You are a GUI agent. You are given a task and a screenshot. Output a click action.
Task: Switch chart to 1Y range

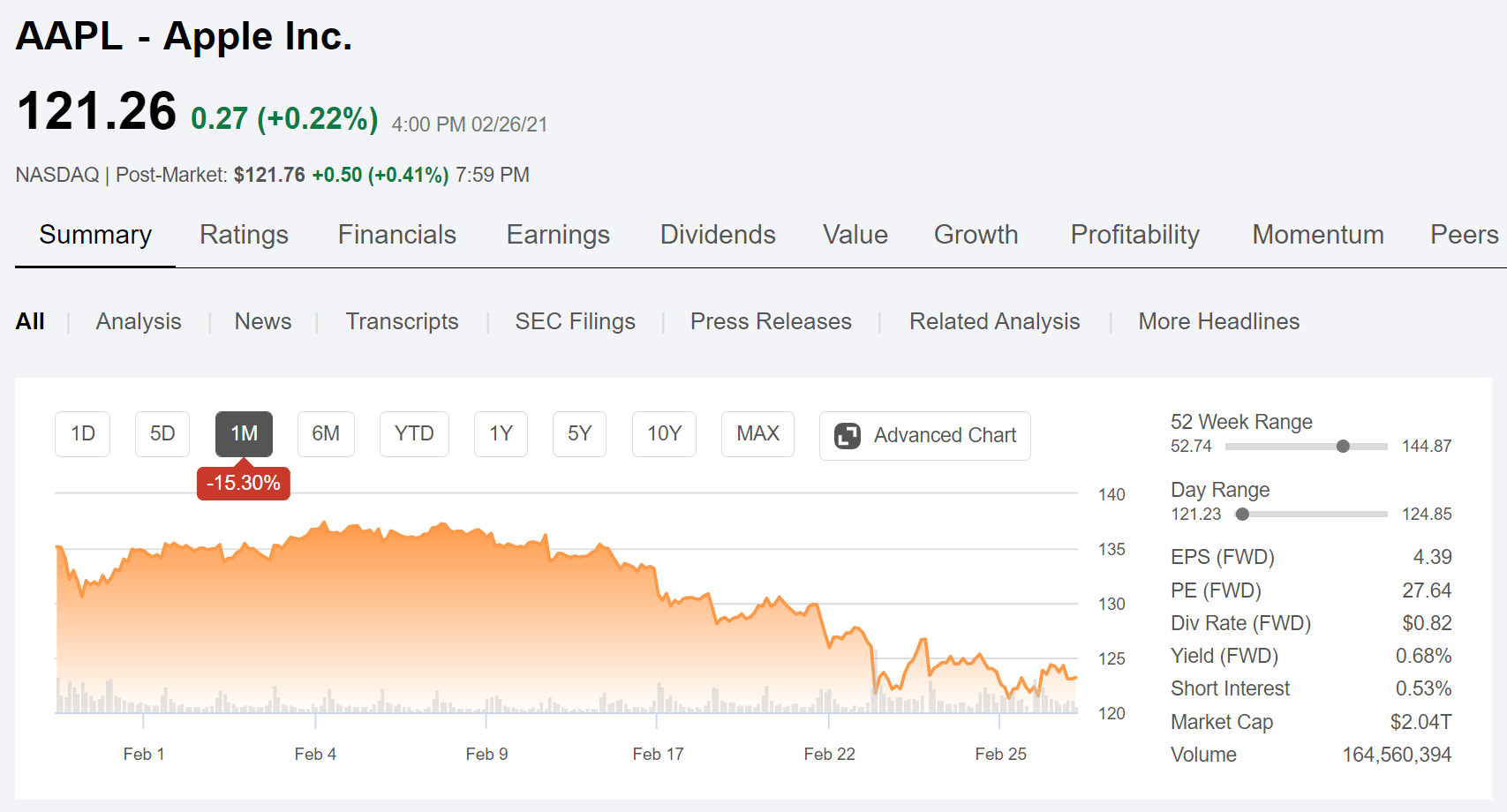click(501, 434)
